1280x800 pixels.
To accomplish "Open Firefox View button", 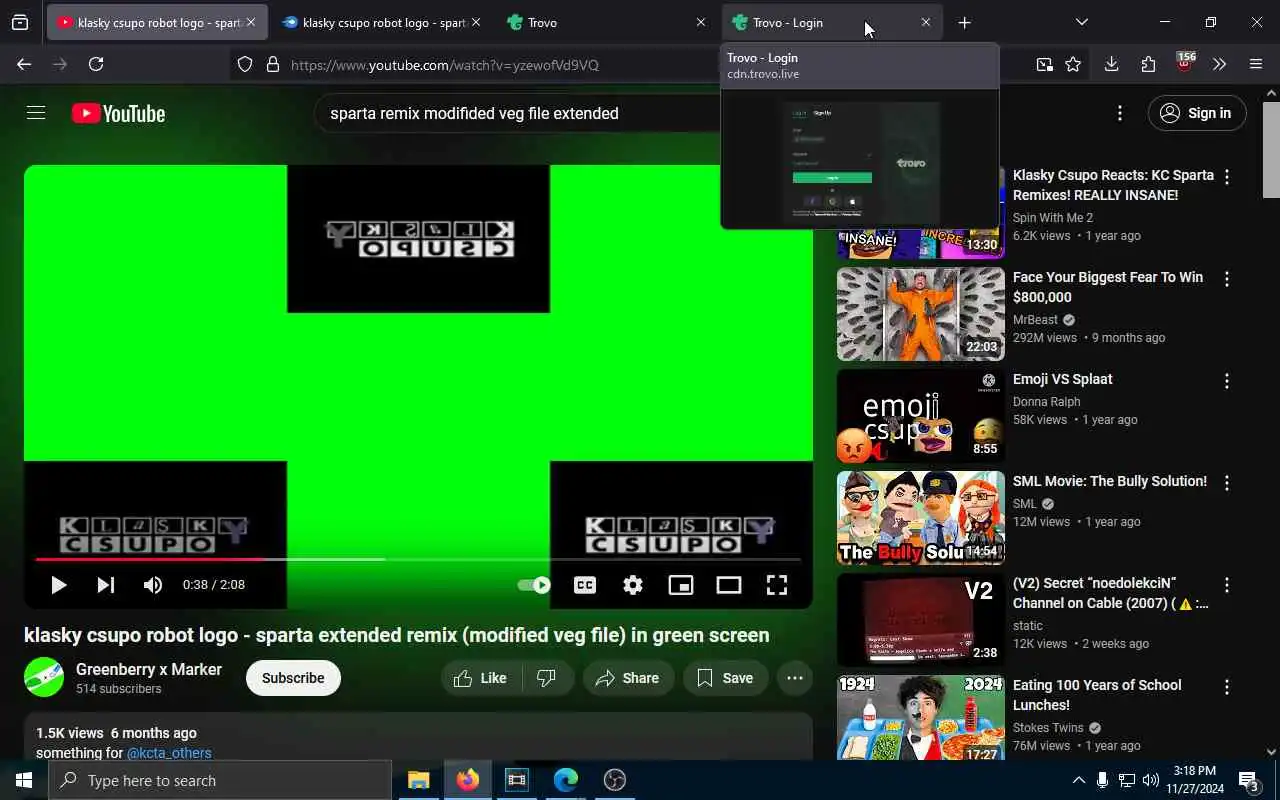I will (20, 22).
